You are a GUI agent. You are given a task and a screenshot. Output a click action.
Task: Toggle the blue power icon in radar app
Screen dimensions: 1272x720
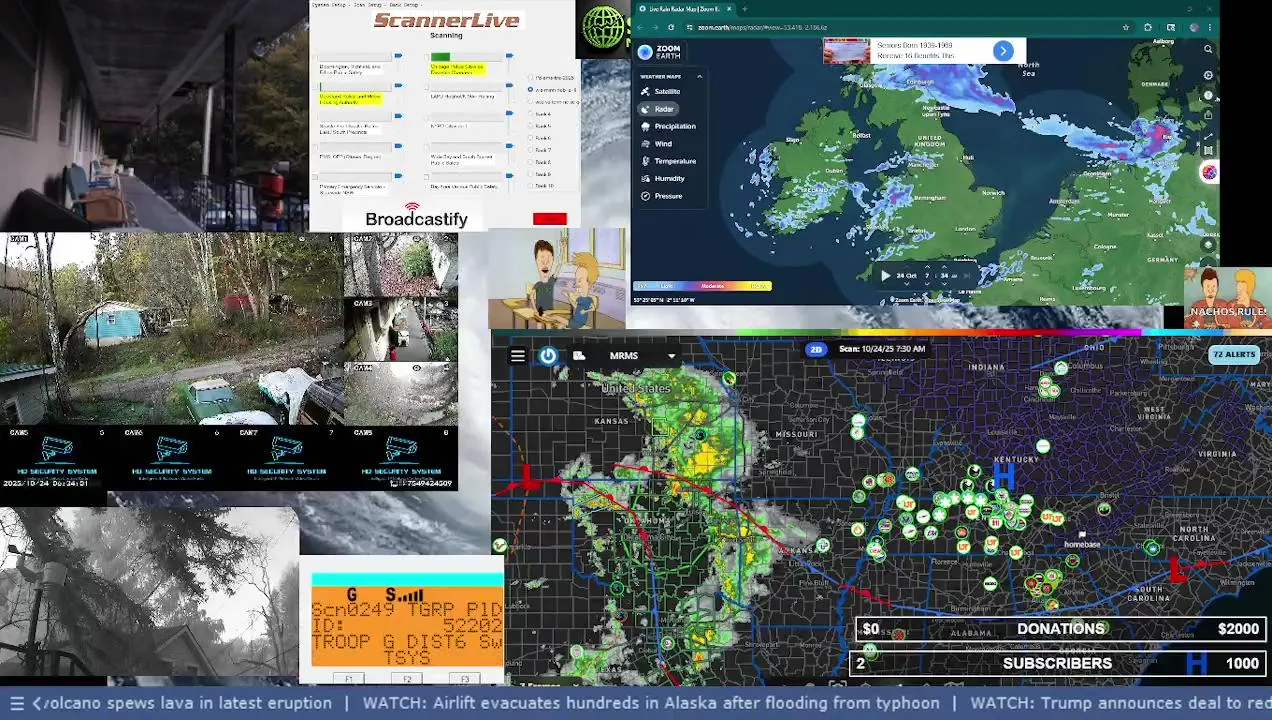point(548,355)
